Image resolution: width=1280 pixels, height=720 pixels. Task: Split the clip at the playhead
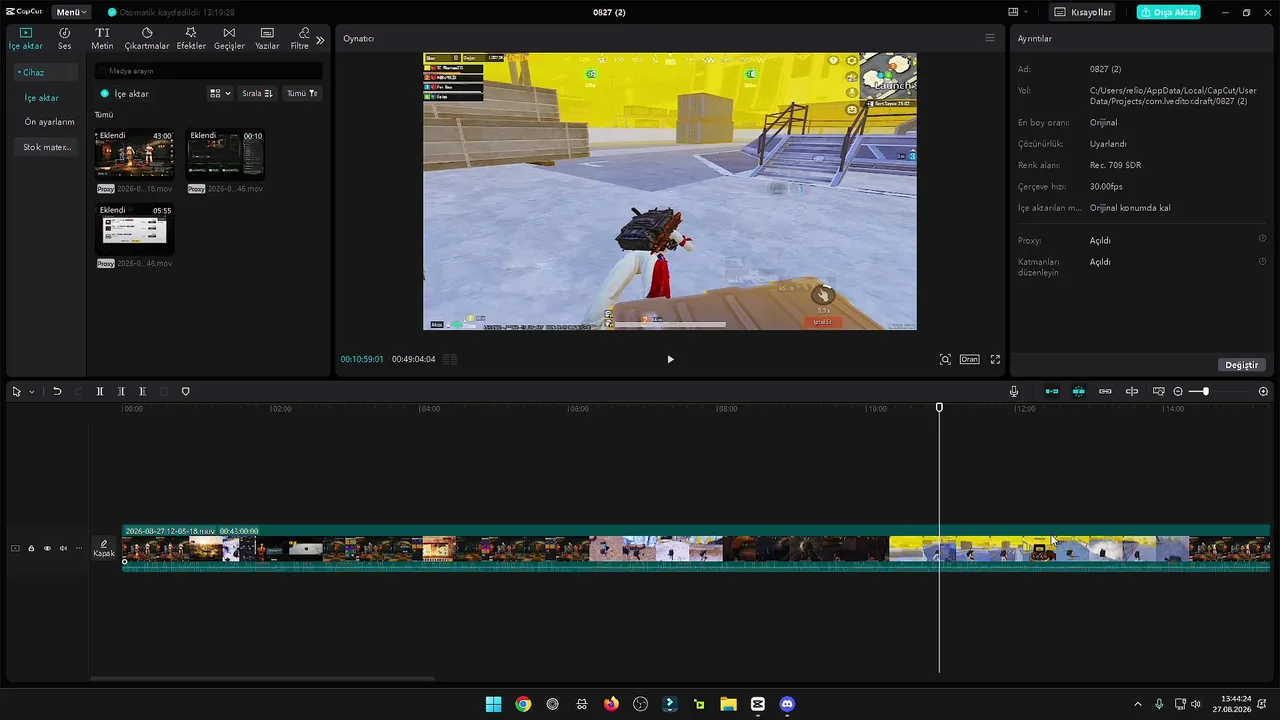pyautogui.click(x=100, y=392)
